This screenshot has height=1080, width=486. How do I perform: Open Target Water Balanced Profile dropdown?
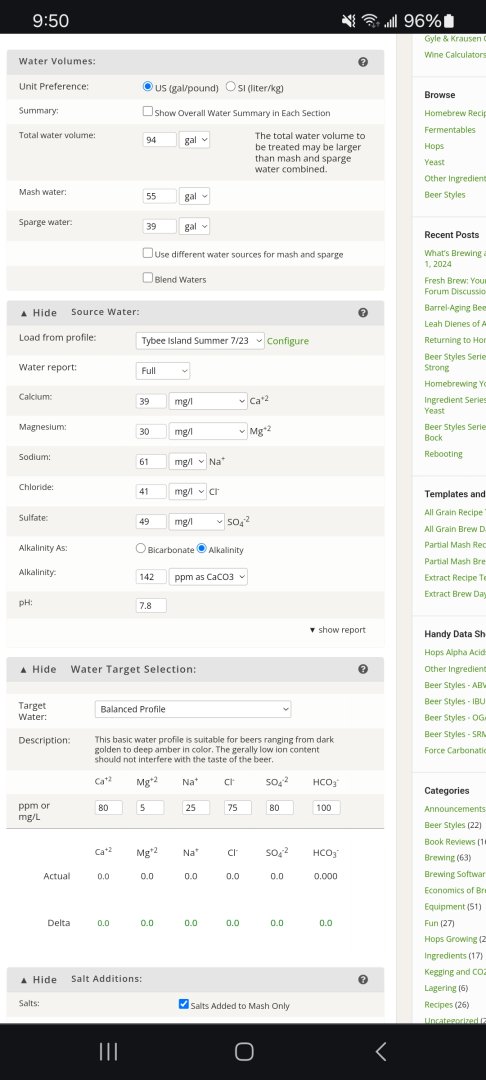[193, 709]
